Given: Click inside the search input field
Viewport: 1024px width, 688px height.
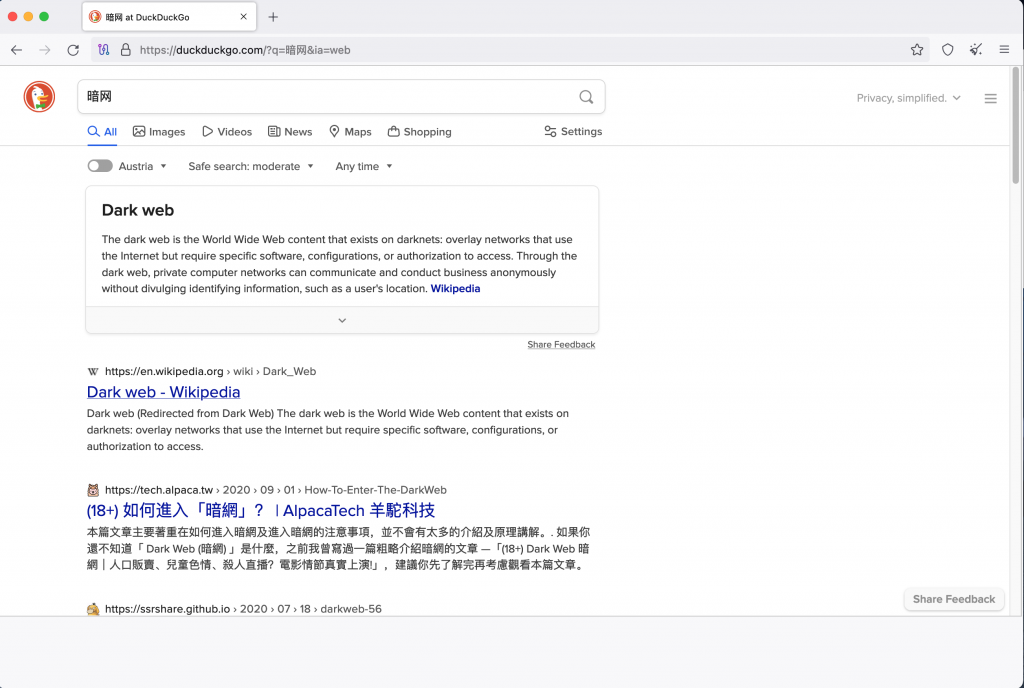Looking at the screenshot, I should [300, 97].
